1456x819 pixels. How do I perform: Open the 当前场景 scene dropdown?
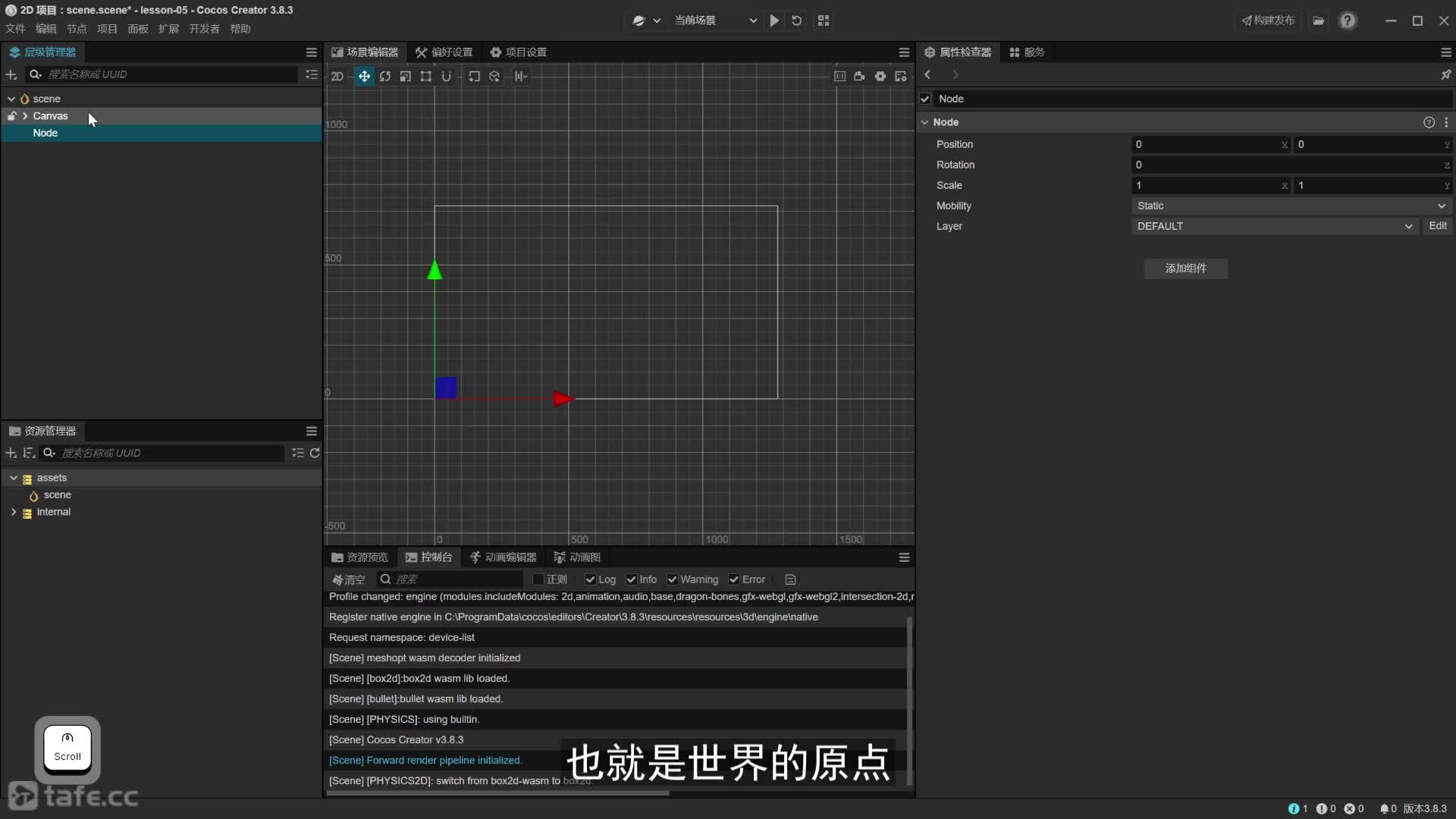click(715, 20)
